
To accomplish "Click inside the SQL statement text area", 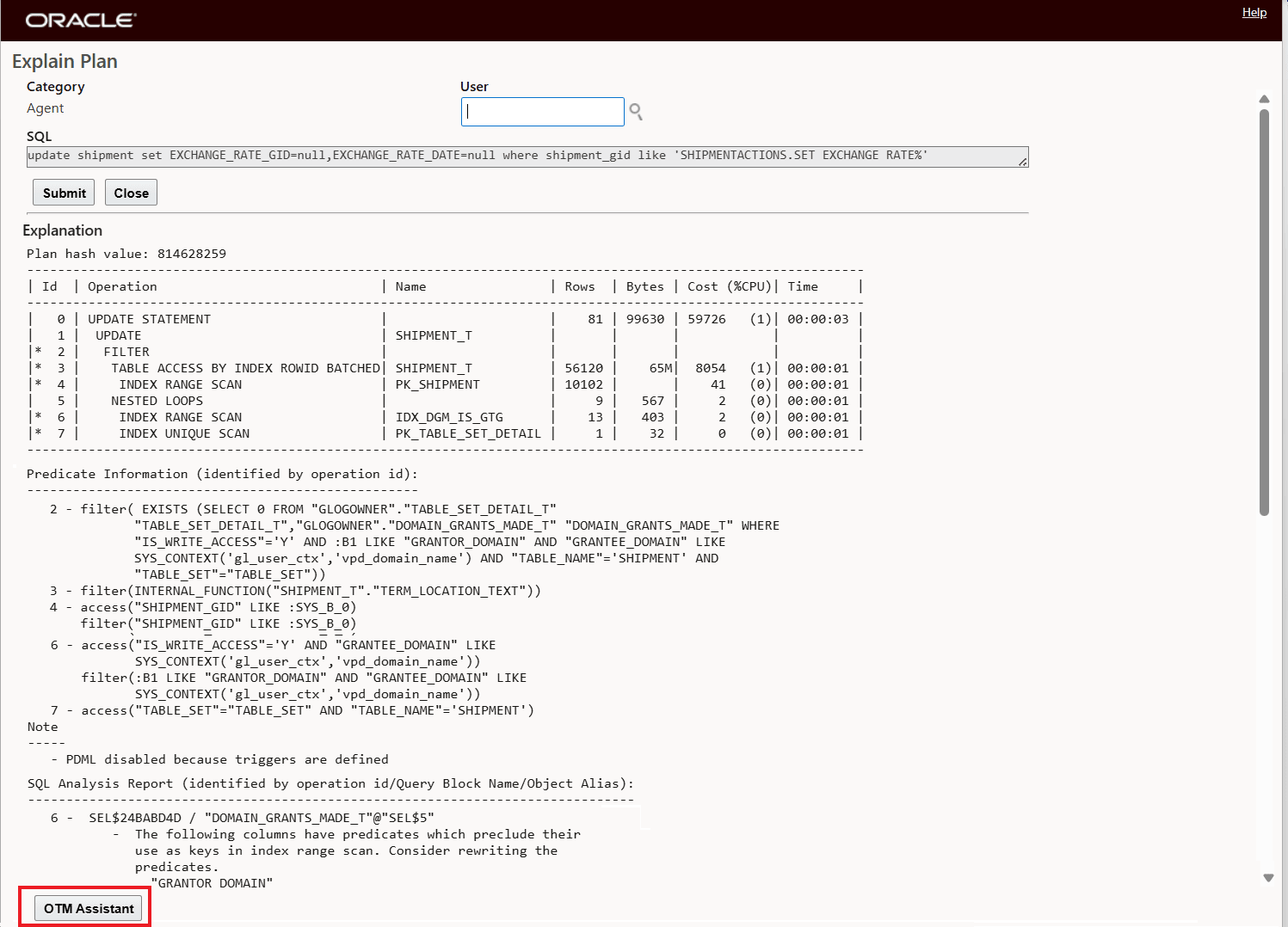I will click(527, 157).
